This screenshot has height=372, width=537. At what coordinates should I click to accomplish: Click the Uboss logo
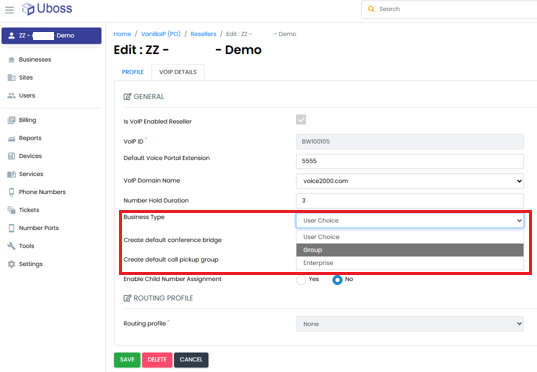point(47,9)
